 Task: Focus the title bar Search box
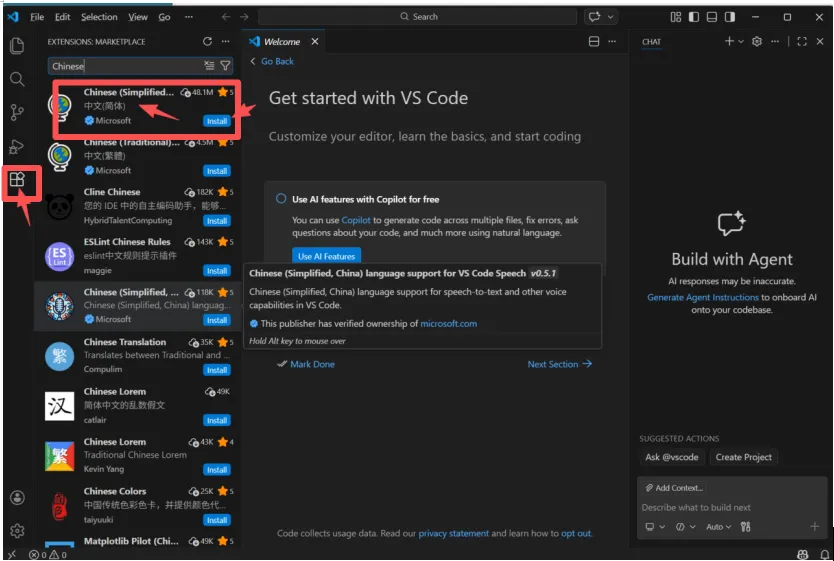point(418,16)
